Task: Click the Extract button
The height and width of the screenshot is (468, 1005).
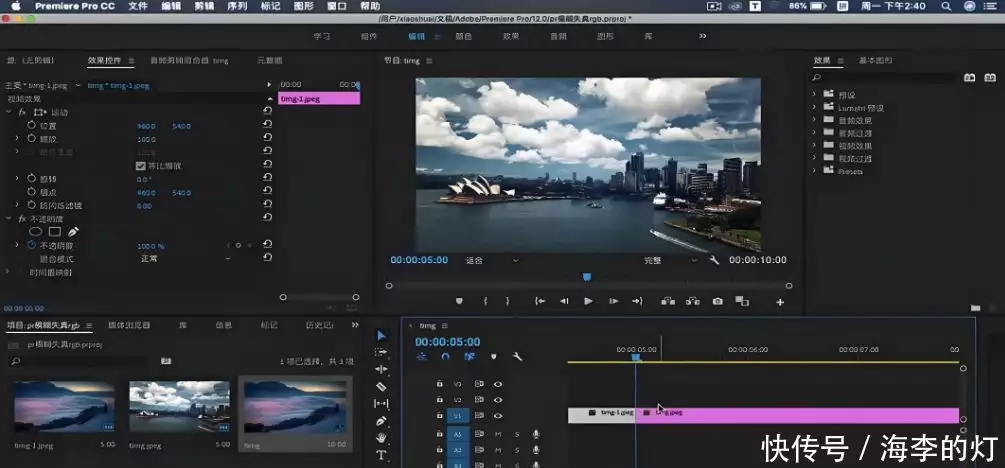Action: tap(693, 301)
